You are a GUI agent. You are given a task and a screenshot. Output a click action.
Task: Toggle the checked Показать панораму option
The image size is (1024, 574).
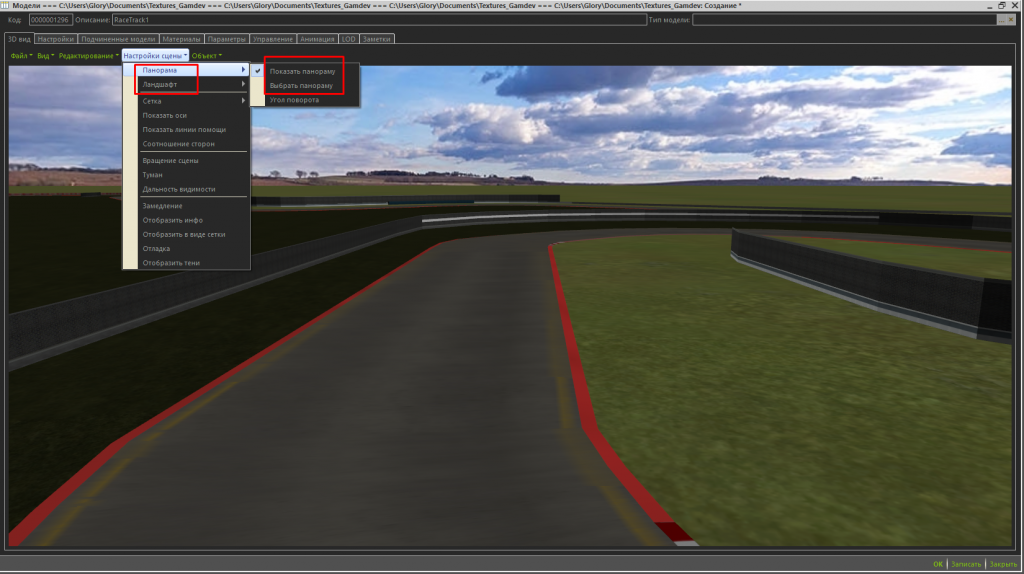click(x=305, y=71)
